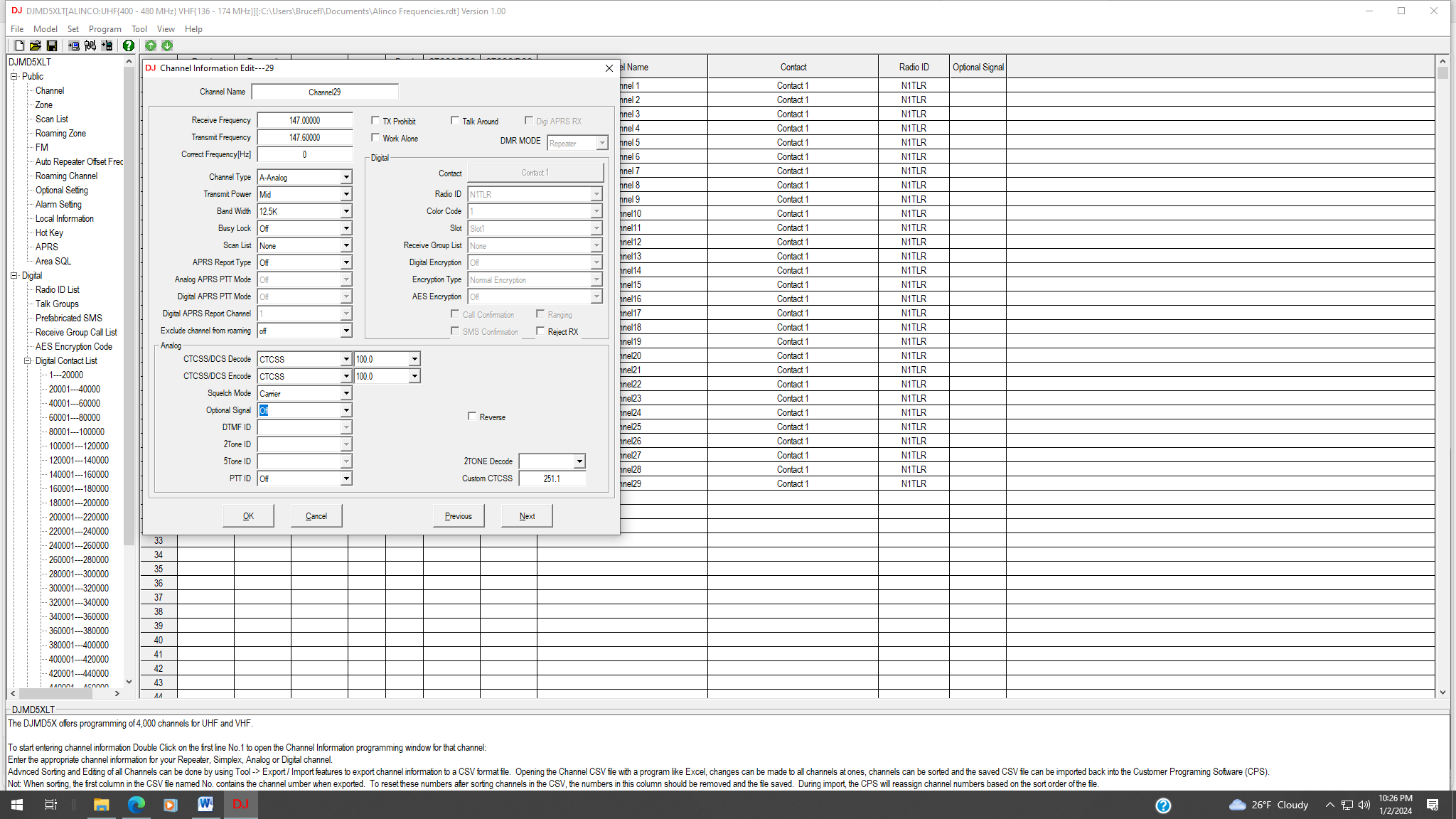Image resolution: width=1456 pixels, height=819 pixels.
Task: Expand the Squelch Mode dropdown
Action: tap(346, 393)
